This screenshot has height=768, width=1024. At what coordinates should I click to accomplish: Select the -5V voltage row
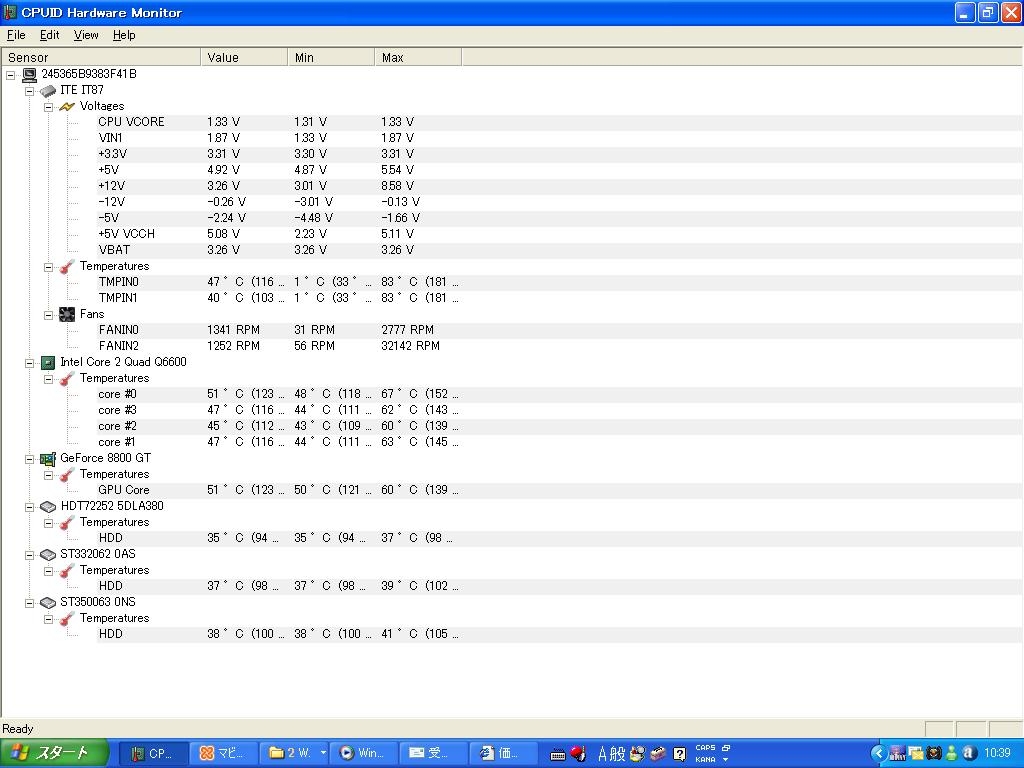point(559,218)
